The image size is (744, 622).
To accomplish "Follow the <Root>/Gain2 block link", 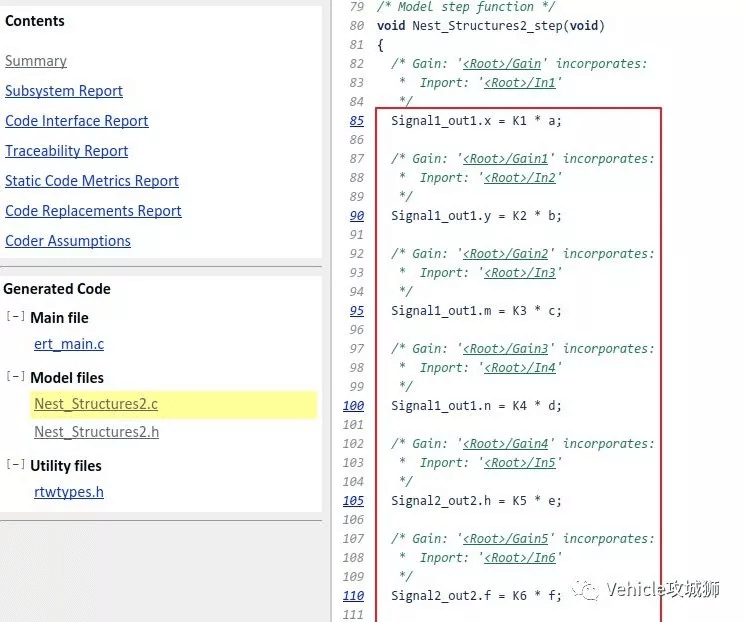I will pyautogui.click(x=505, y=253).
